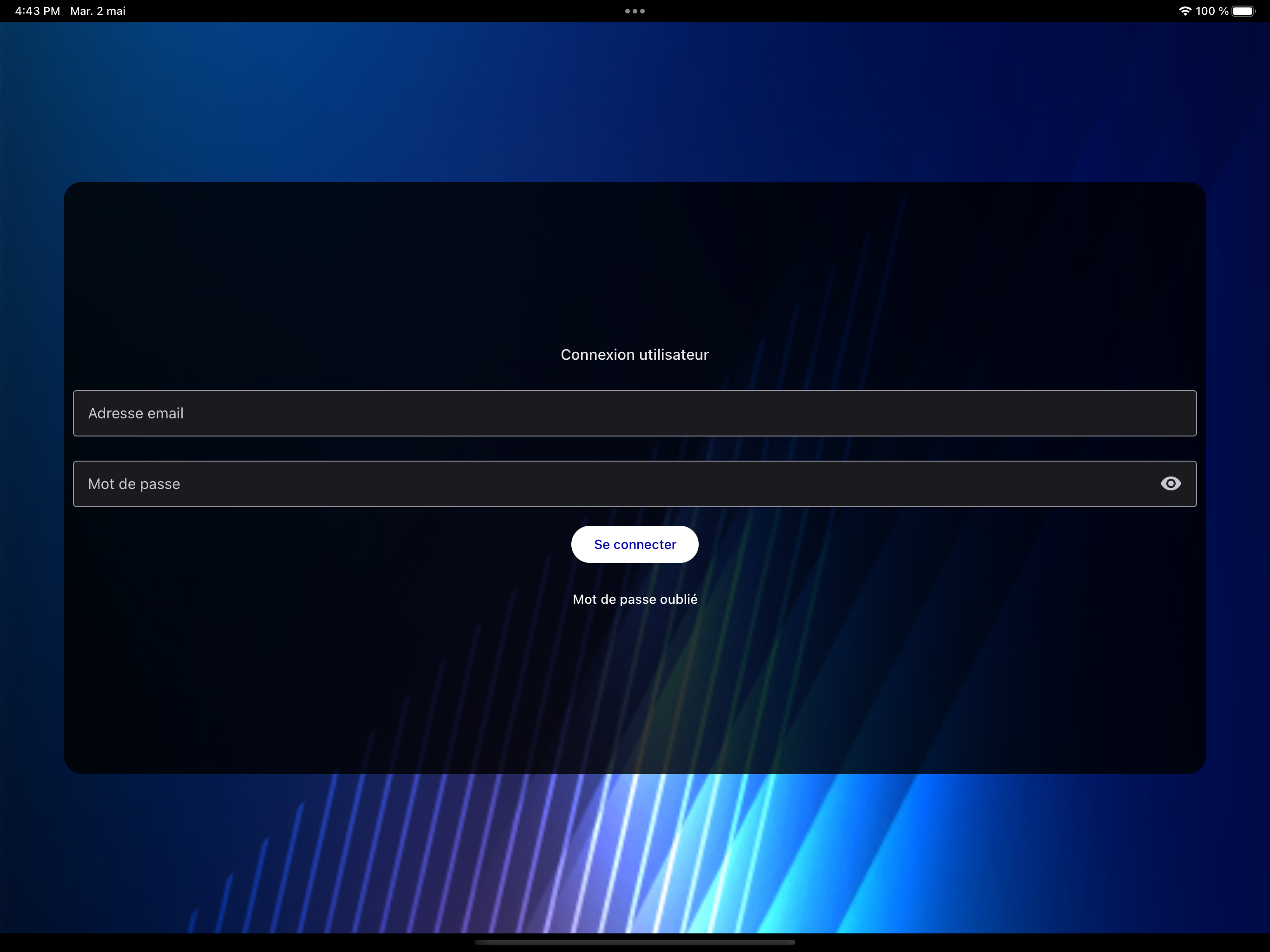1270x952 pixels.
Task: Select the Connexion utilisateur heading
Action: pos(635,354)
